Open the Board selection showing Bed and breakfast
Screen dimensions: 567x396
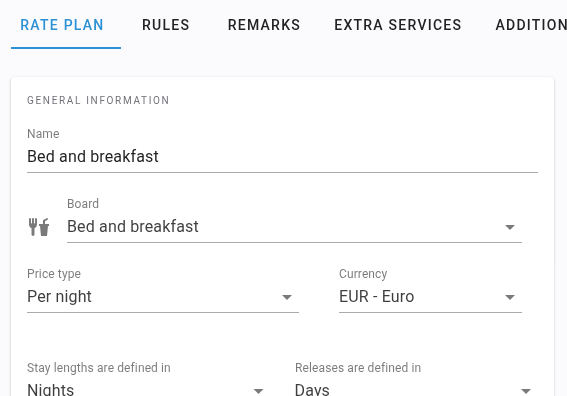294,227
